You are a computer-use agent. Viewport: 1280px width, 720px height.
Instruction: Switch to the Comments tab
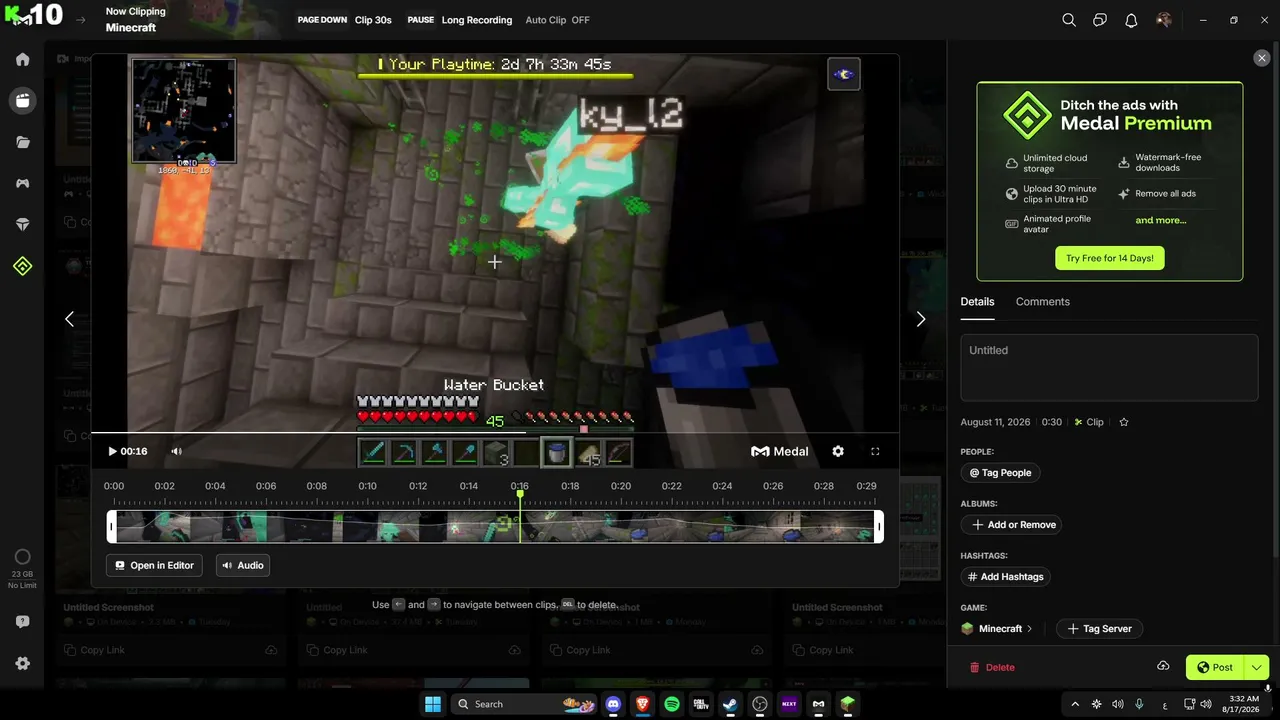[1042, 302]
